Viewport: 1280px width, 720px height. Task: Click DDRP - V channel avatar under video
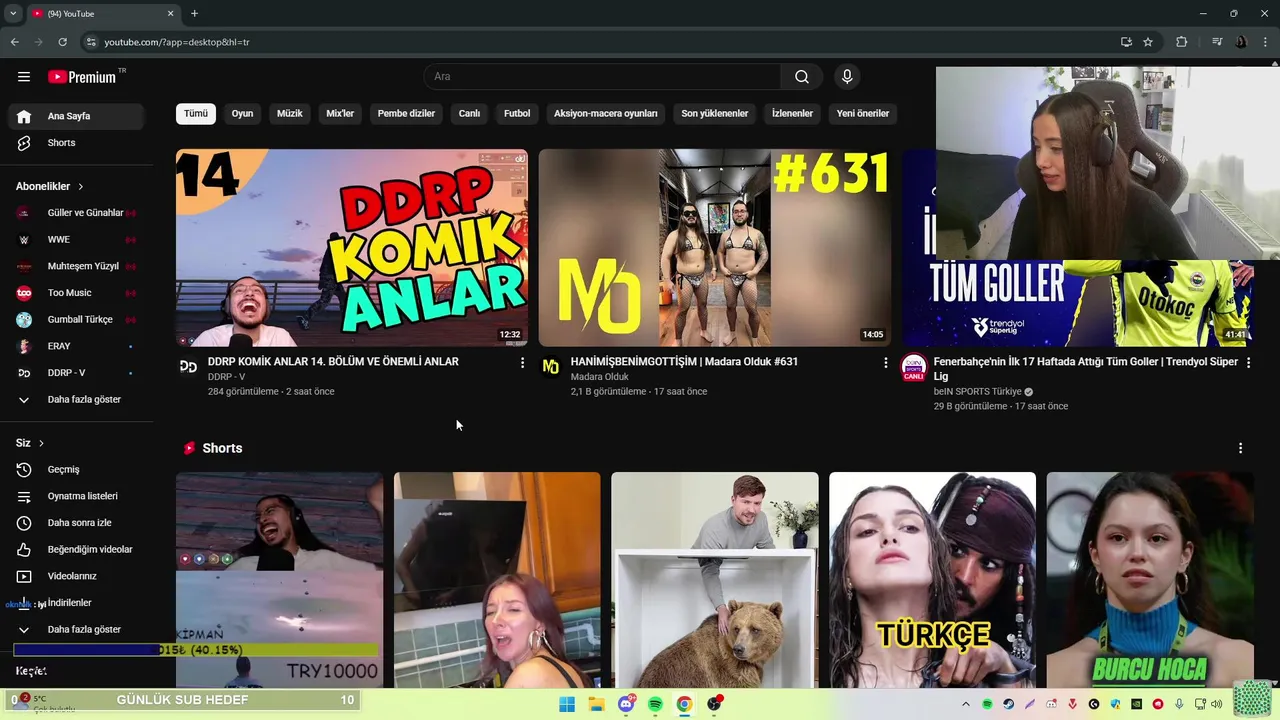[188, 367]
